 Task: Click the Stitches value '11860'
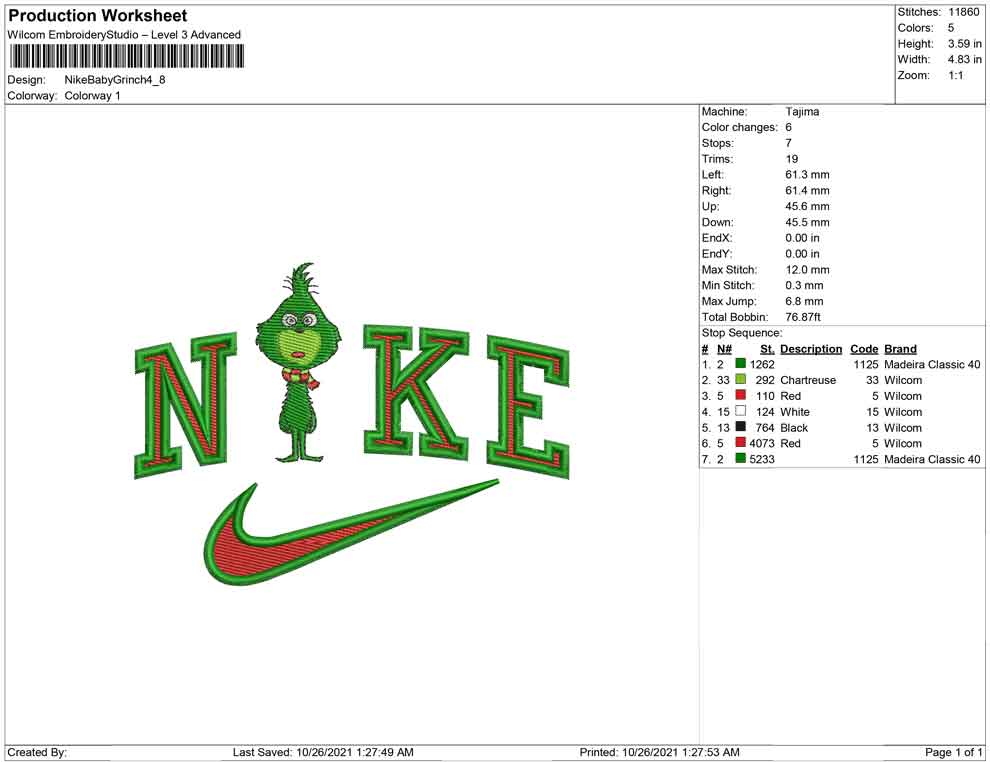click(964, 12)
